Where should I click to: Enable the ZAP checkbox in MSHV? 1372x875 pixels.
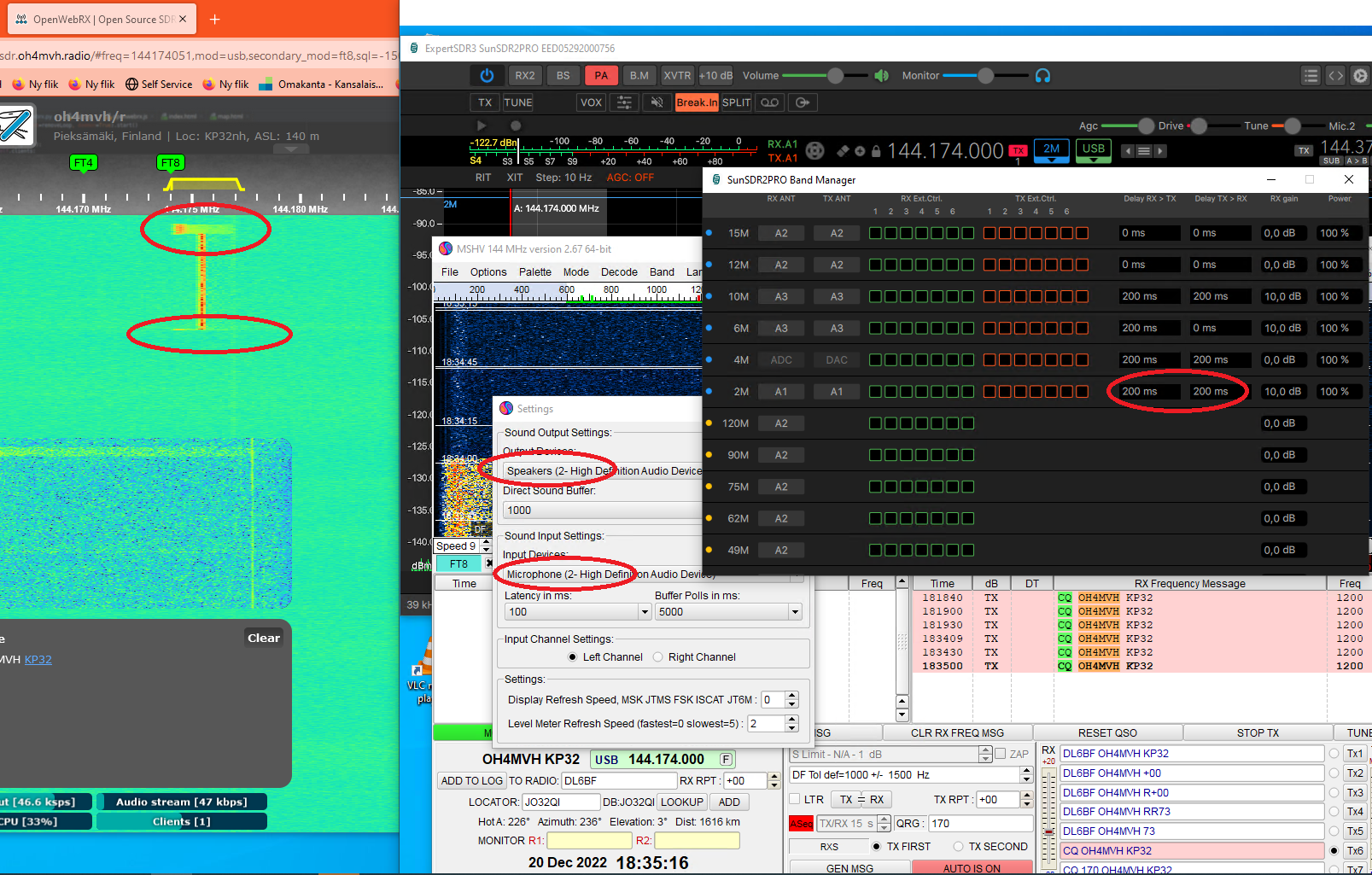click(x=1001, y=754)
